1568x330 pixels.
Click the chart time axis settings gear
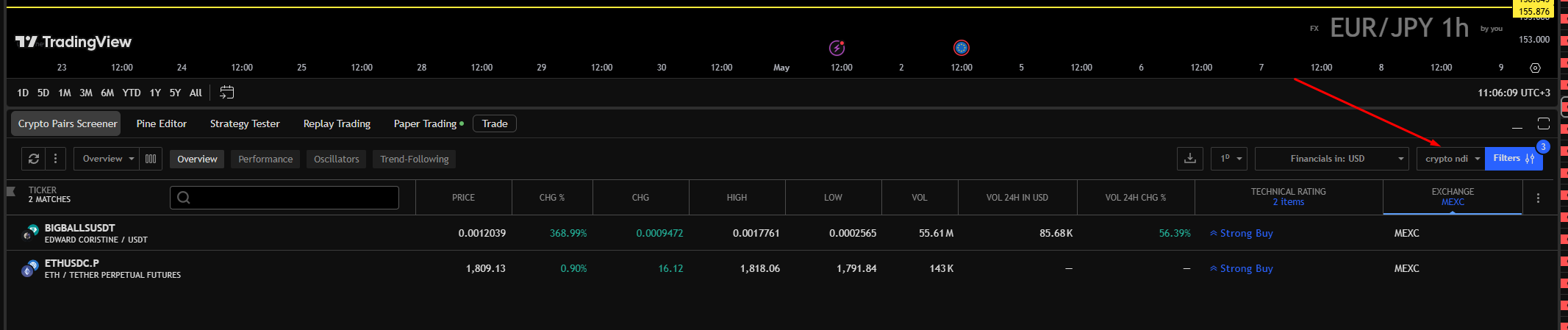(x=1535, y=68)
